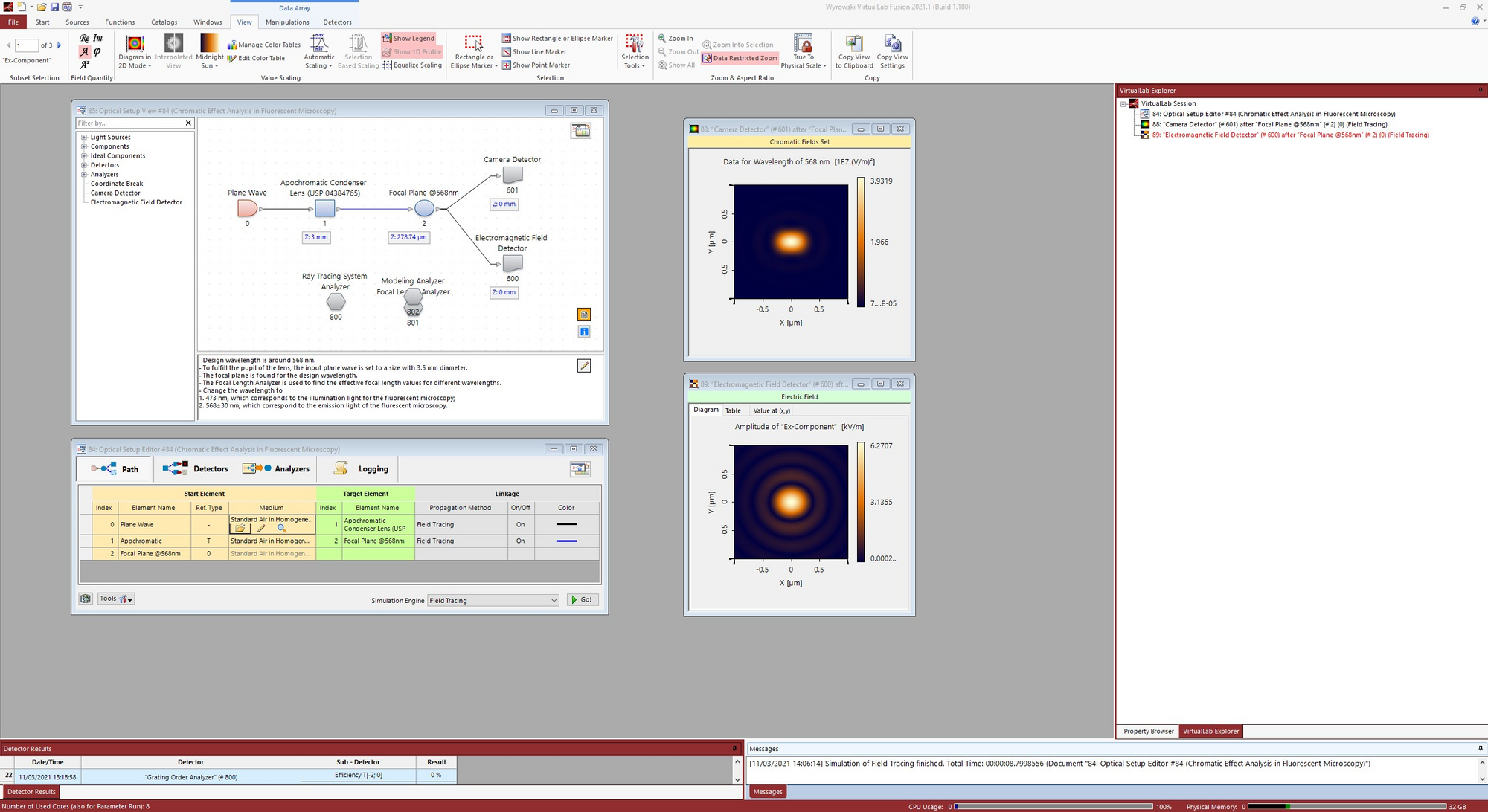Open the Analyzers page in Optical Setup Editor

tap(276, 469)
